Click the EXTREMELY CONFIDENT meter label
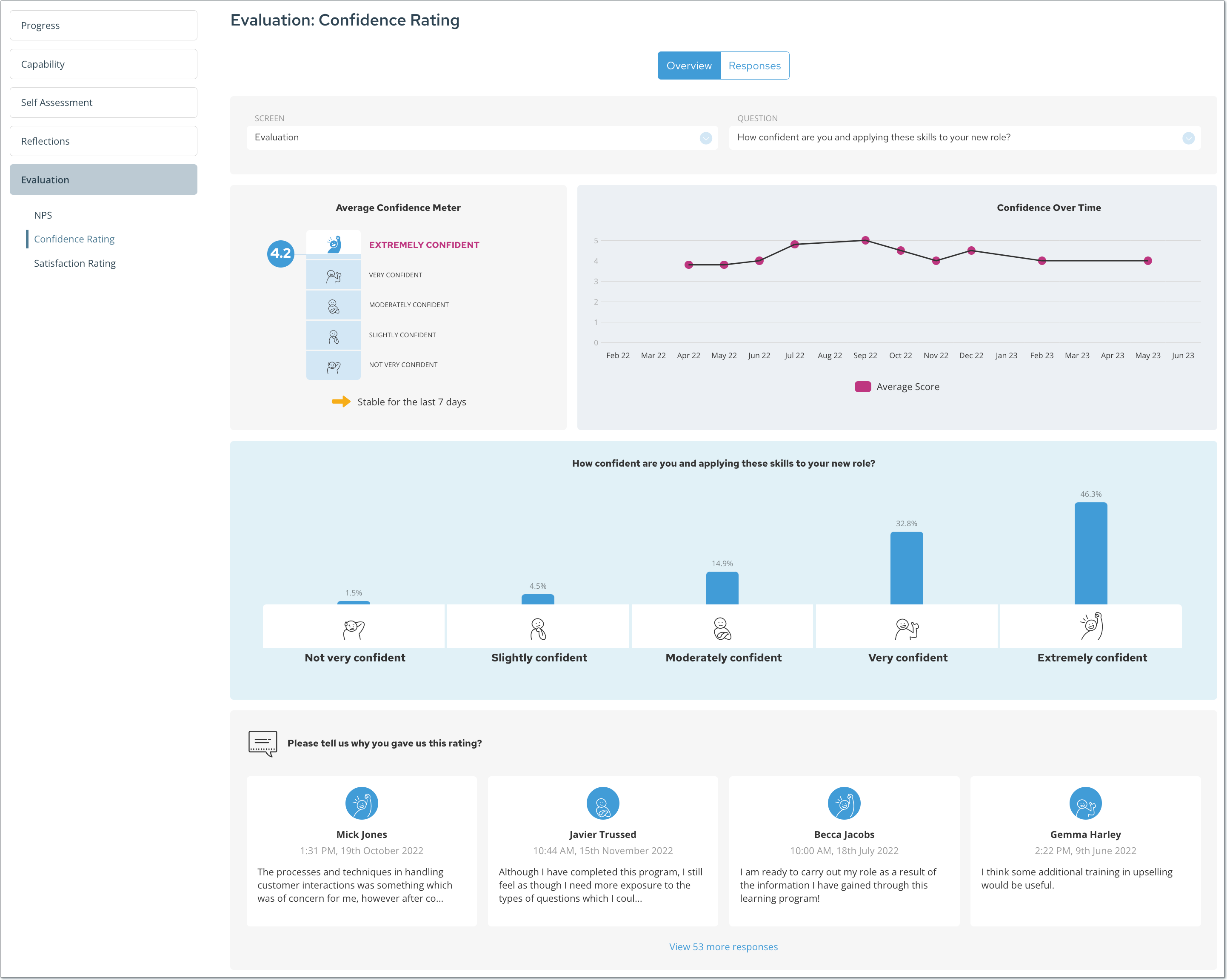This screenshot has width=1227, height=980. [424, 245]
